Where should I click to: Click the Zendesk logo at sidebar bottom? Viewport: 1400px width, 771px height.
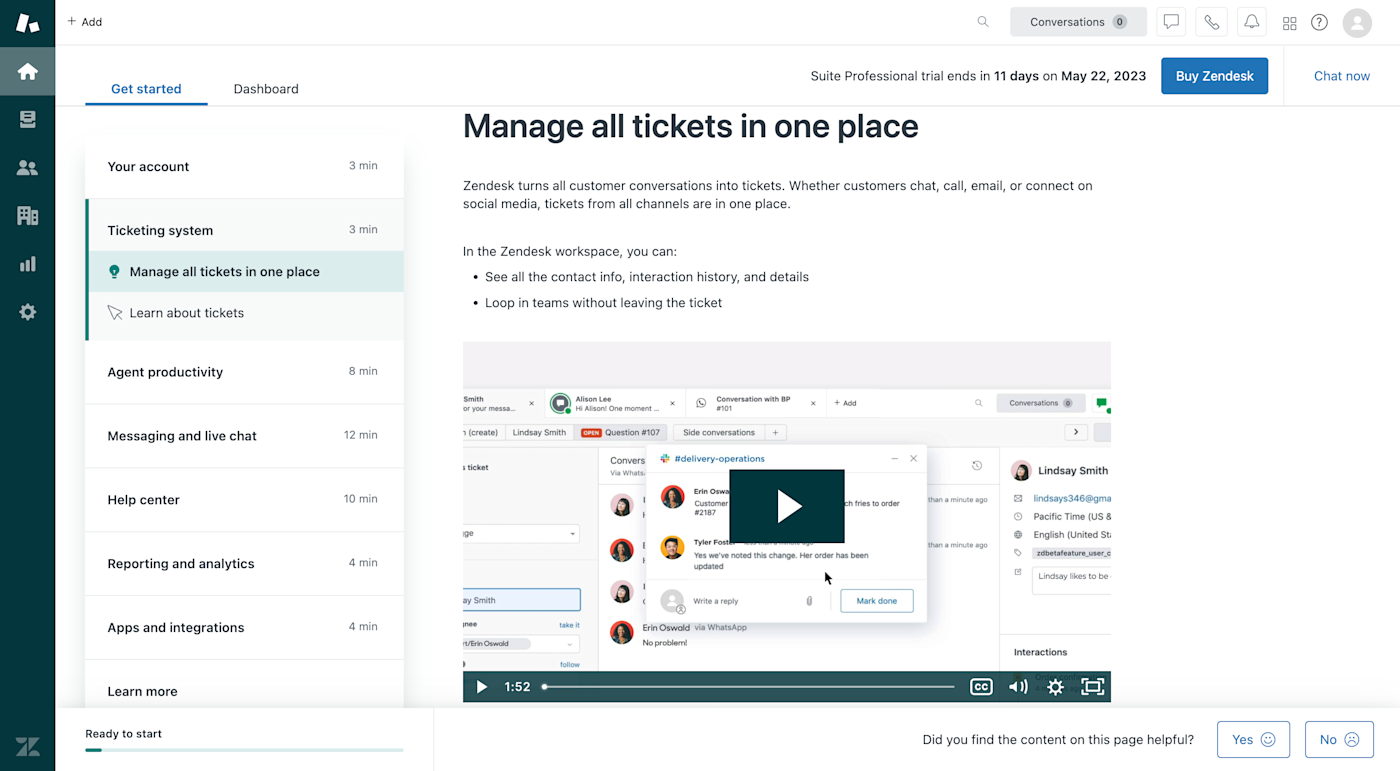point(27,746)
